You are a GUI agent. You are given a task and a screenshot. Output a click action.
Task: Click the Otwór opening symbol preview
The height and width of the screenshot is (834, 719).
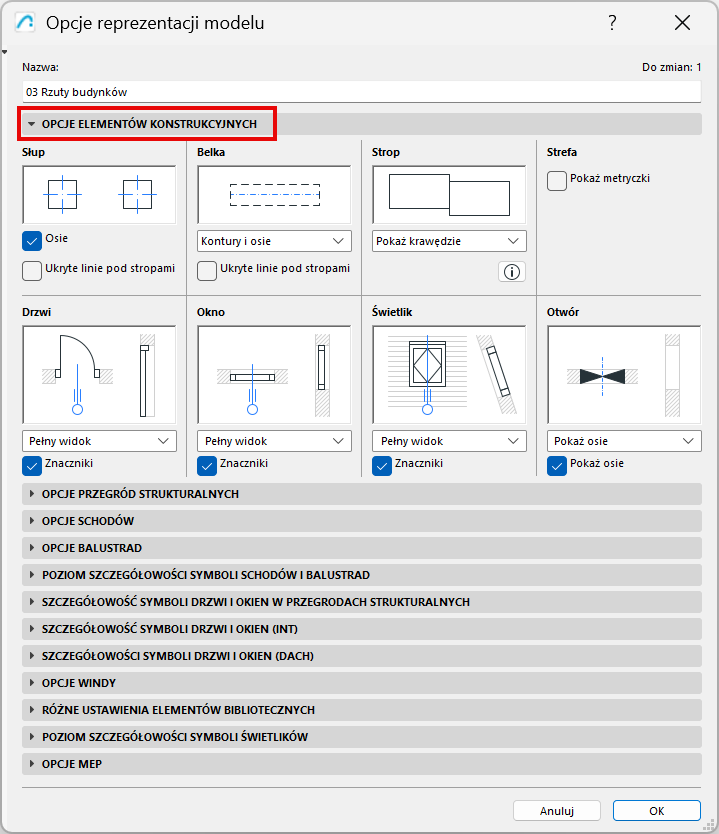[x=624, y=375]
